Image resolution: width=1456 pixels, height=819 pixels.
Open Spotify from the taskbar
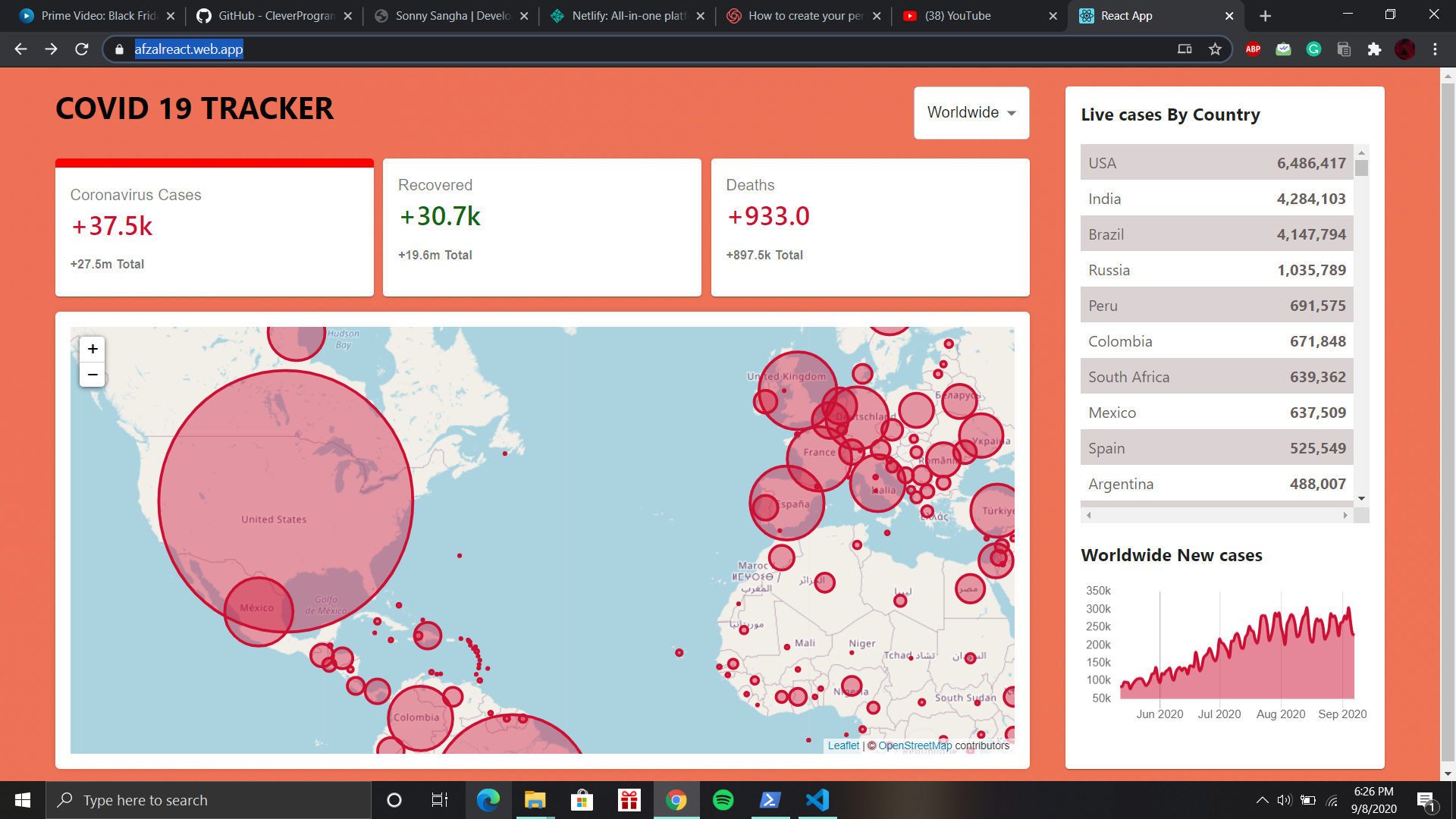723,800
